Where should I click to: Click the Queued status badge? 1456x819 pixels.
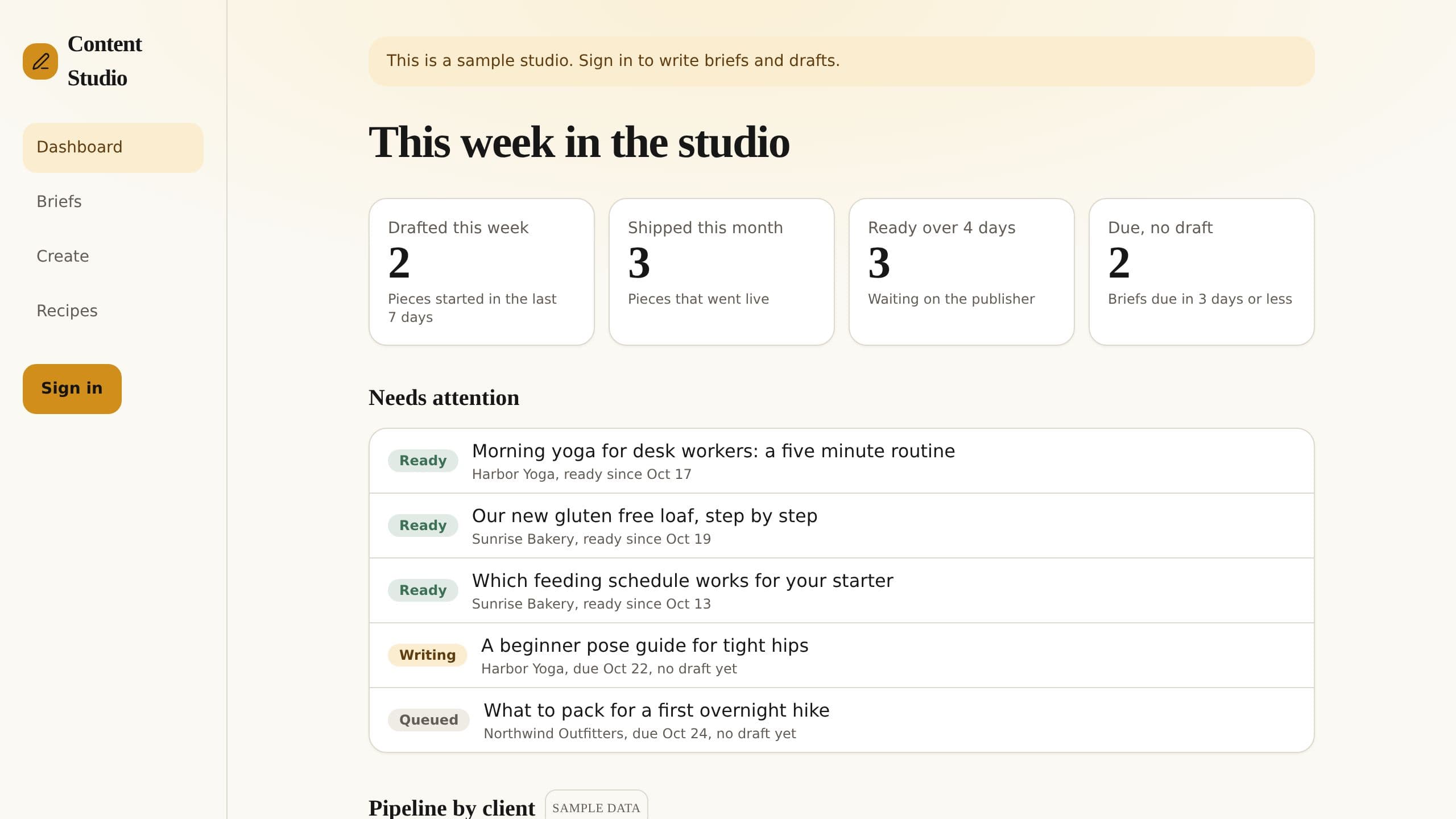[428, 720]
